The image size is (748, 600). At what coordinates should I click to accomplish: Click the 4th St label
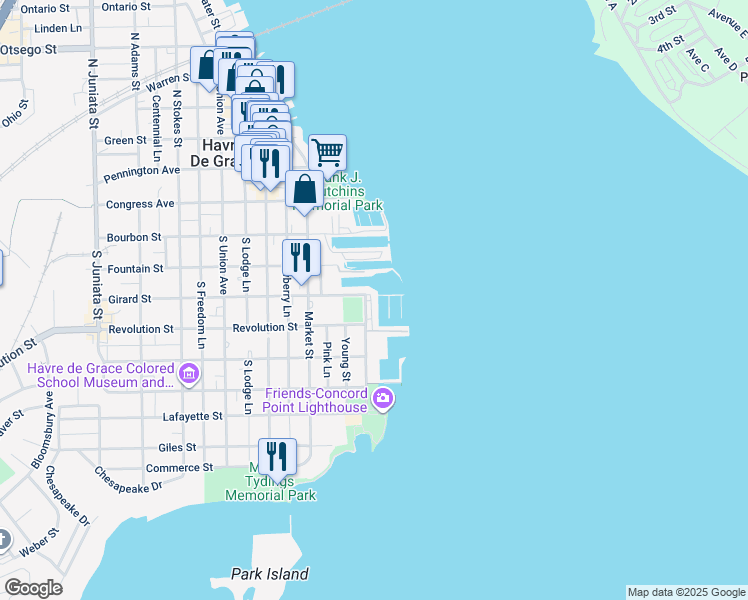pyautogui.click(x=671, y=44)
